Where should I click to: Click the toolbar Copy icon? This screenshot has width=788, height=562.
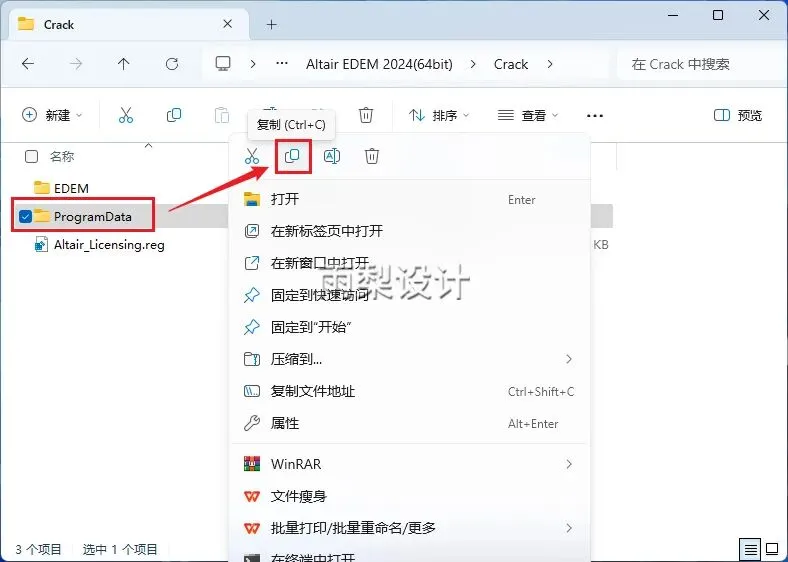pyautogui.click(x=174, y=115)
